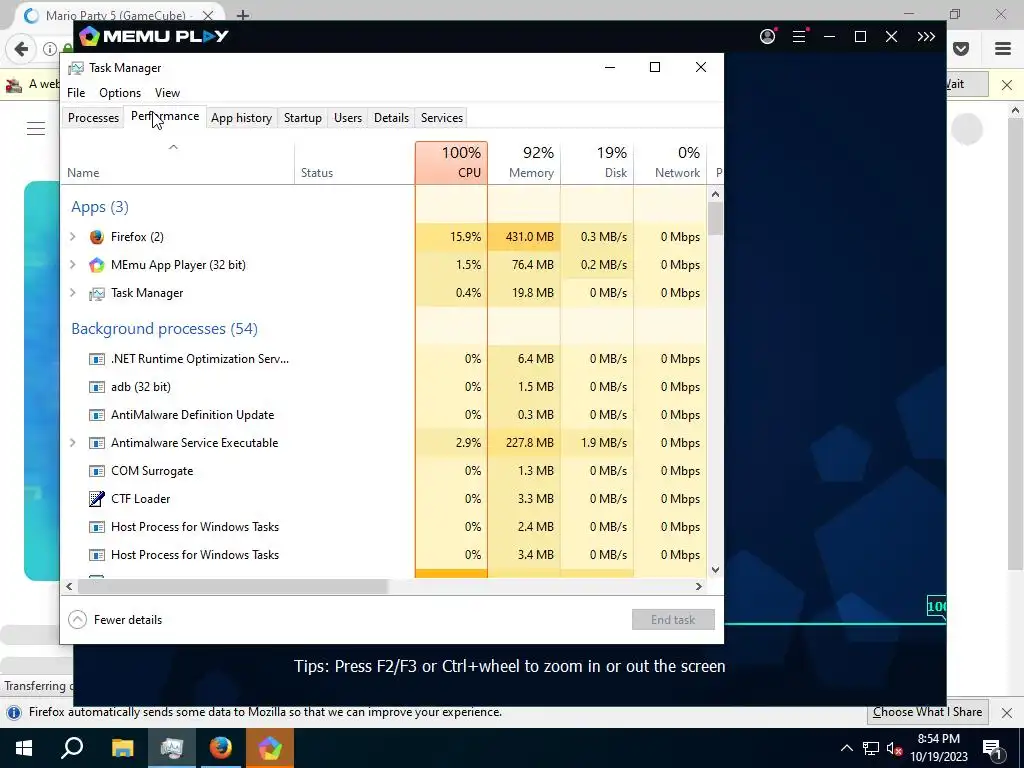
Task: Show hidden tray icons chevron
Action: 846,749
